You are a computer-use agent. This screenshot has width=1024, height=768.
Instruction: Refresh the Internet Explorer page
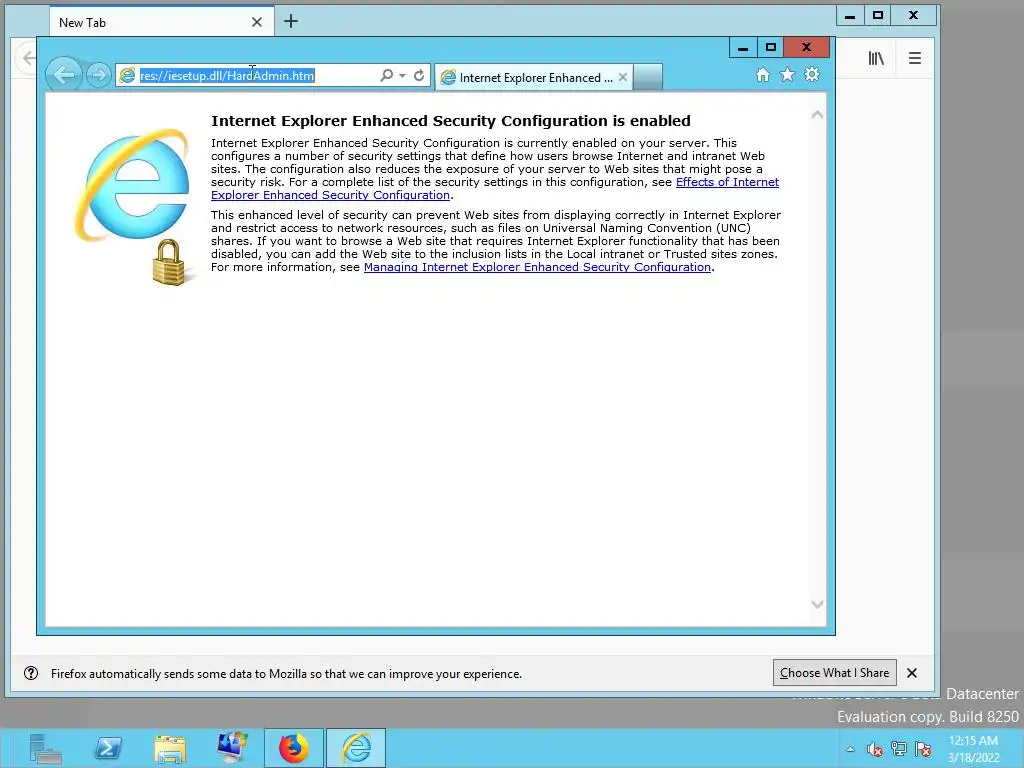pyautogui.click(x=419, y=76)
